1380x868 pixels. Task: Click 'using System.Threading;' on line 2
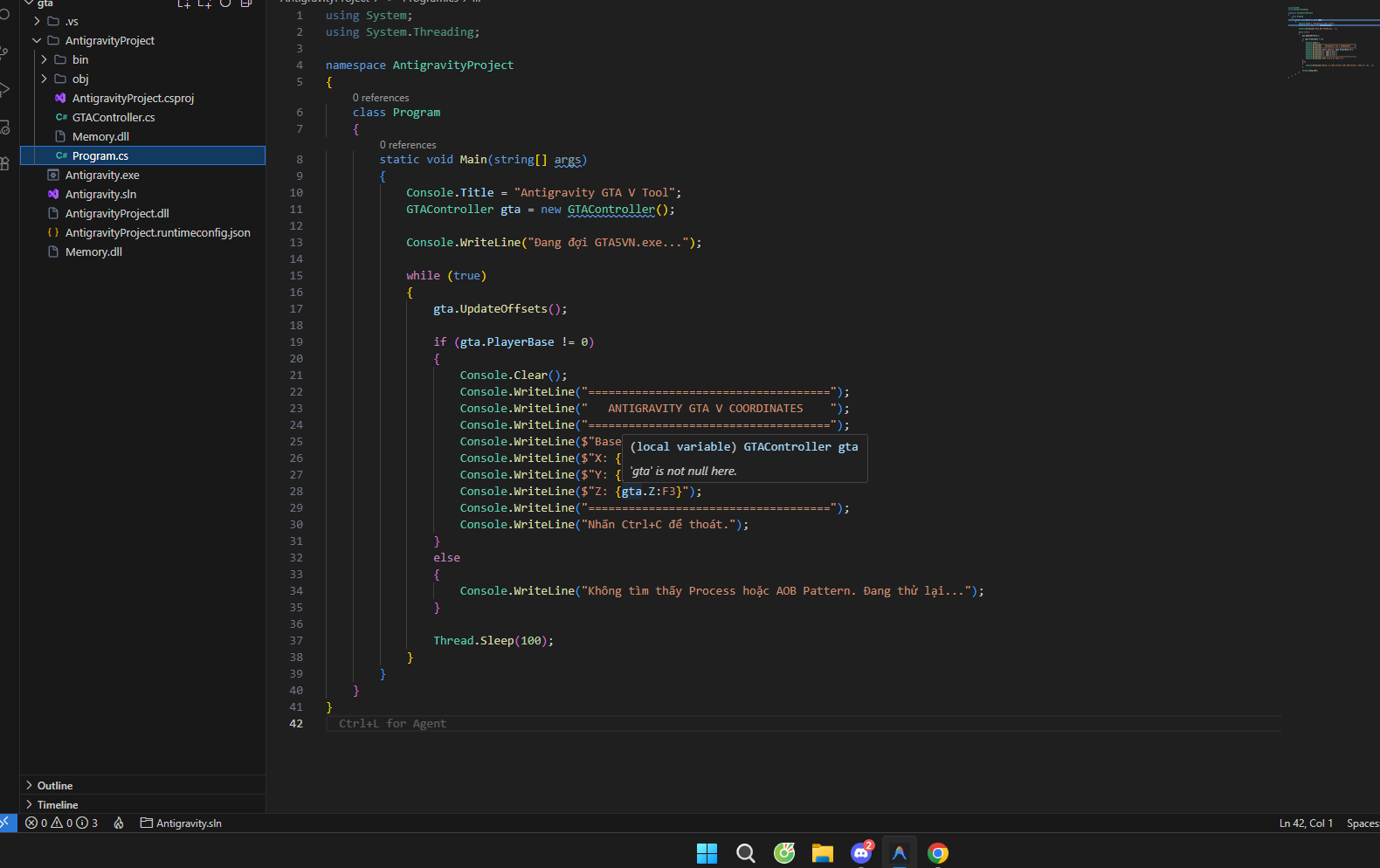403,32
